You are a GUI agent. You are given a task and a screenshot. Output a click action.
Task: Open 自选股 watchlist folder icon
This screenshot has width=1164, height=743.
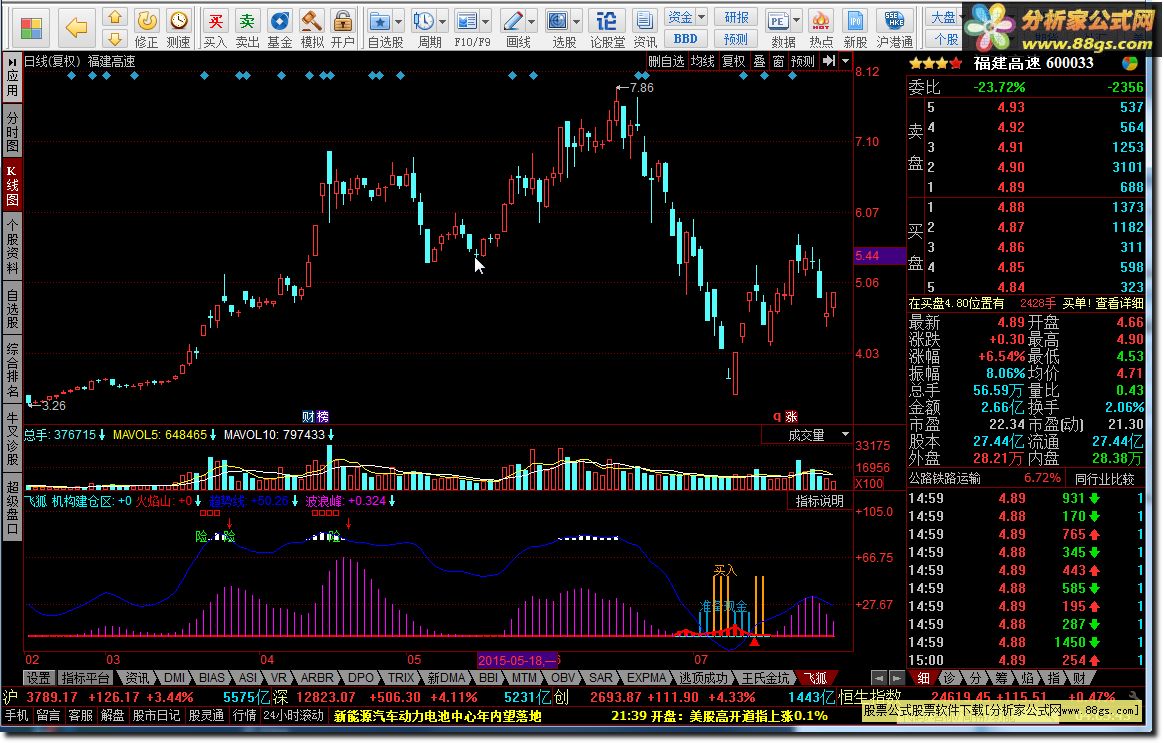pyautogui.click(x=381, y=28)
